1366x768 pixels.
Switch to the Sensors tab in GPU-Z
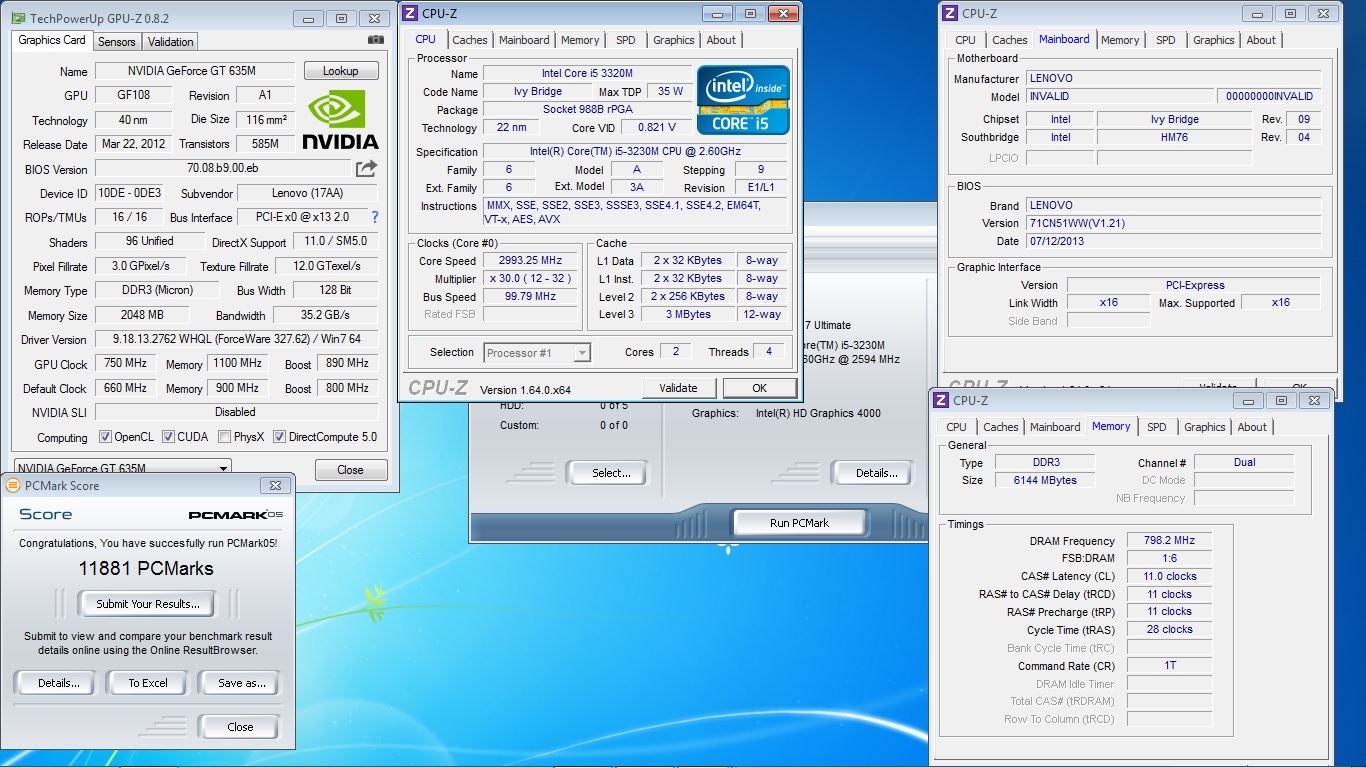[x=117, y=42]
